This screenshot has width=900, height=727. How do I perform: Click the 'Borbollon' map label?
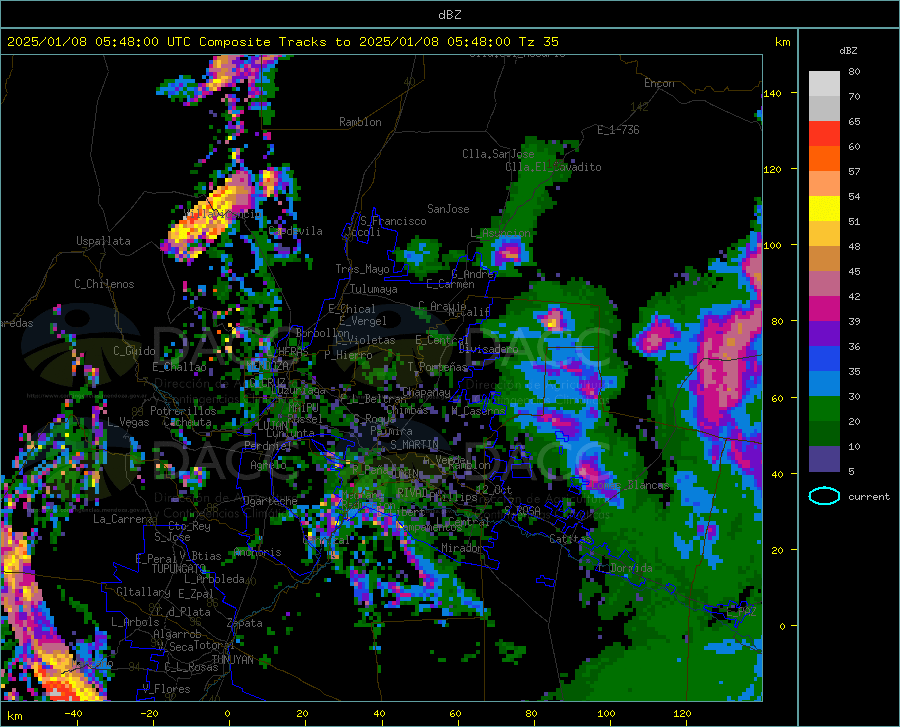[x=323, y=333]
